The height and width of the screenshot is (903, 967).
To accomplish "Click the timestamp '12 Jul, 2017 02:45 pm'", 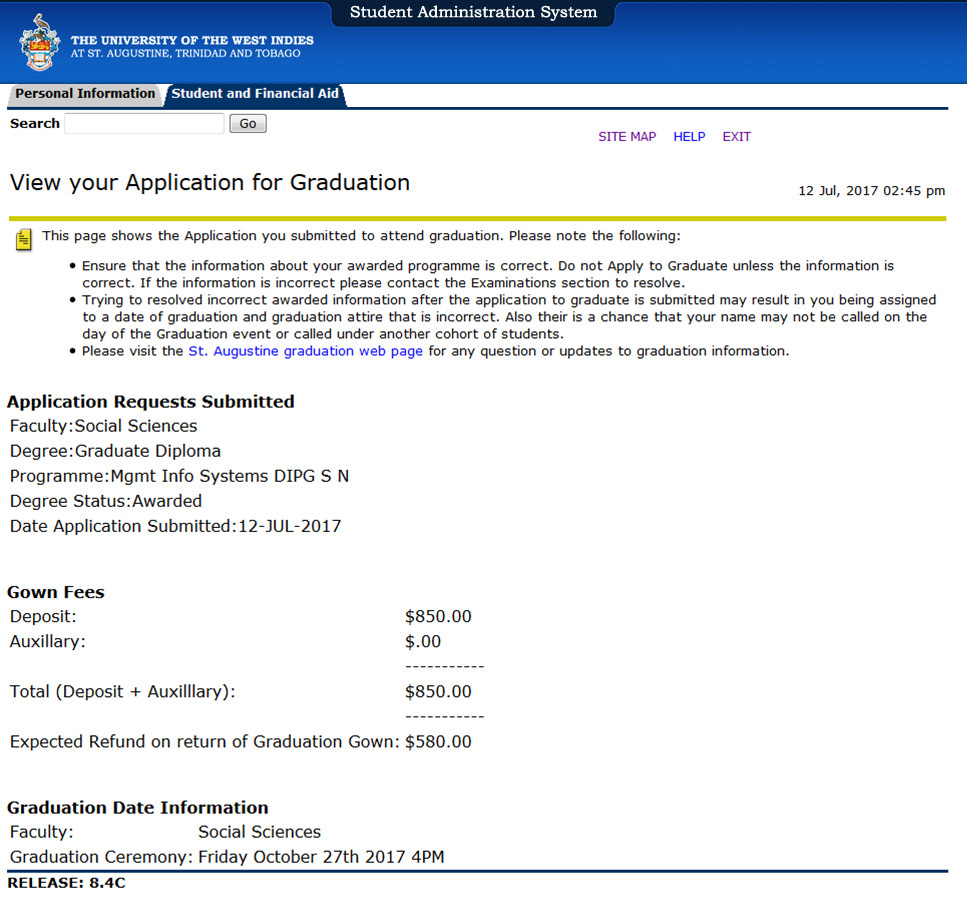I will click(872, 191).
